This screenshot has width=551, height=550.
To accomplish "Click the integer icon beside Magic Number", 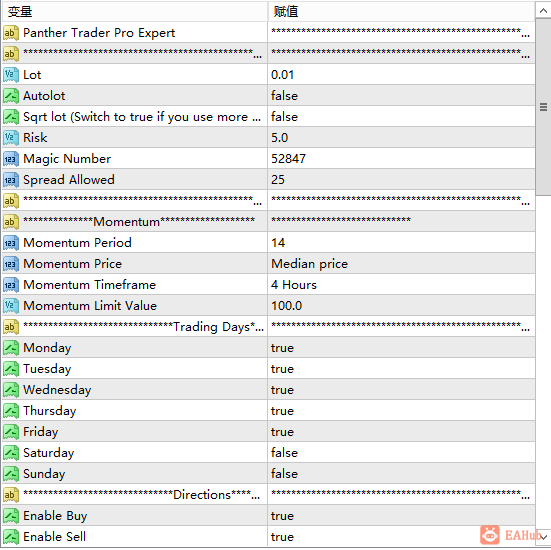I will click(x=11, y=159).
